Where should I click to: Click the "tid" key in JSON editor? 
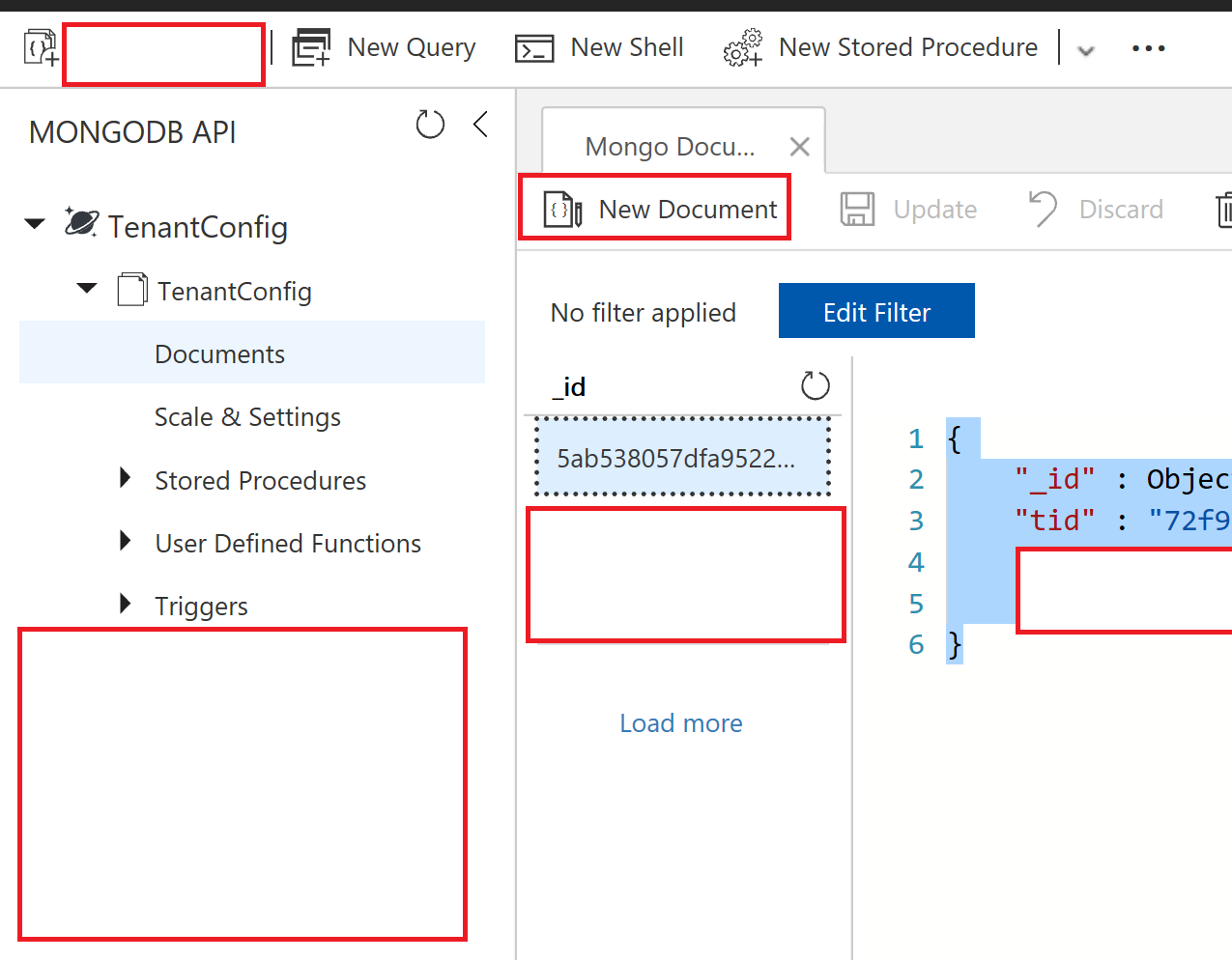pyautogui.click(x=1054, y=521)
